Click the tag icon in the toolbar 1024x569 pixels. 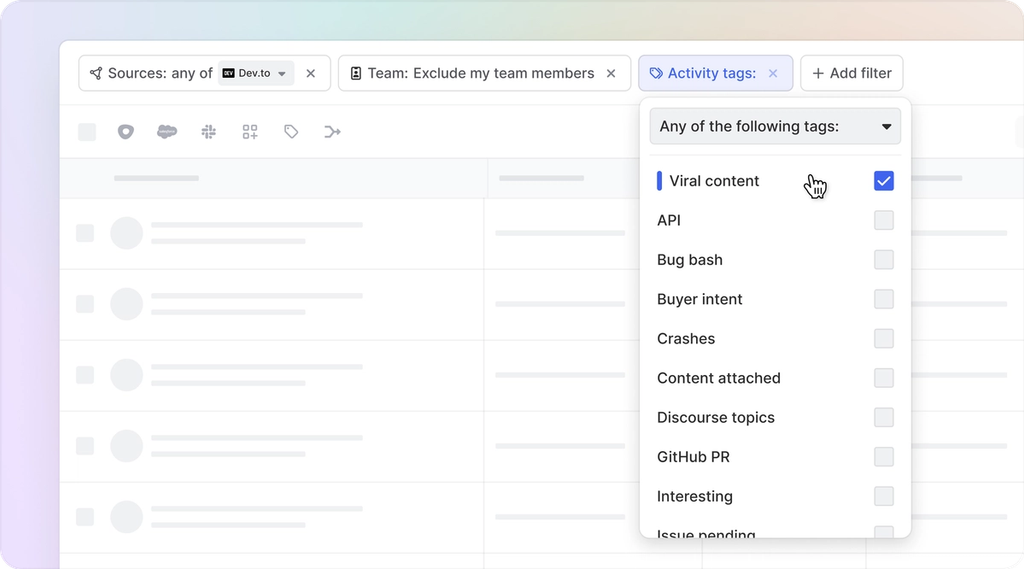291,132
